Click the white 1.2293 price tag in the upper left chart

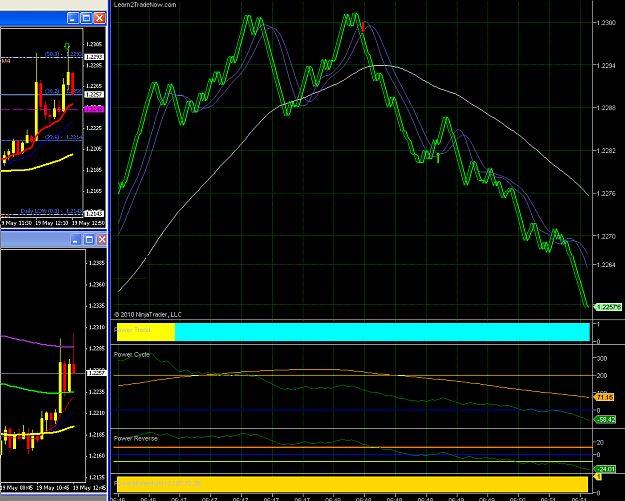click(x=94, y=57)
